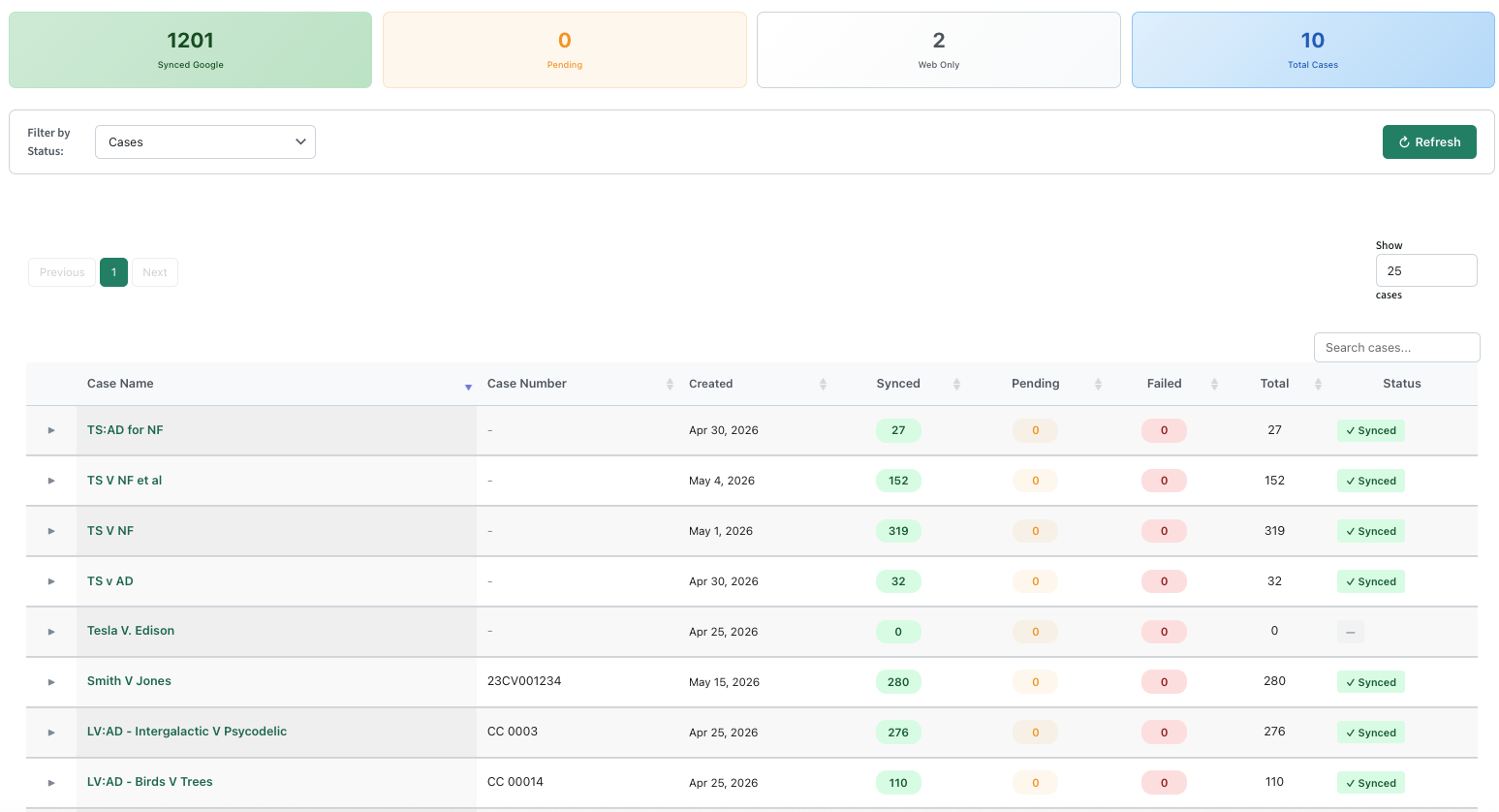
Task: Focus the Search cases field
Action: (x=1396, y=347)
